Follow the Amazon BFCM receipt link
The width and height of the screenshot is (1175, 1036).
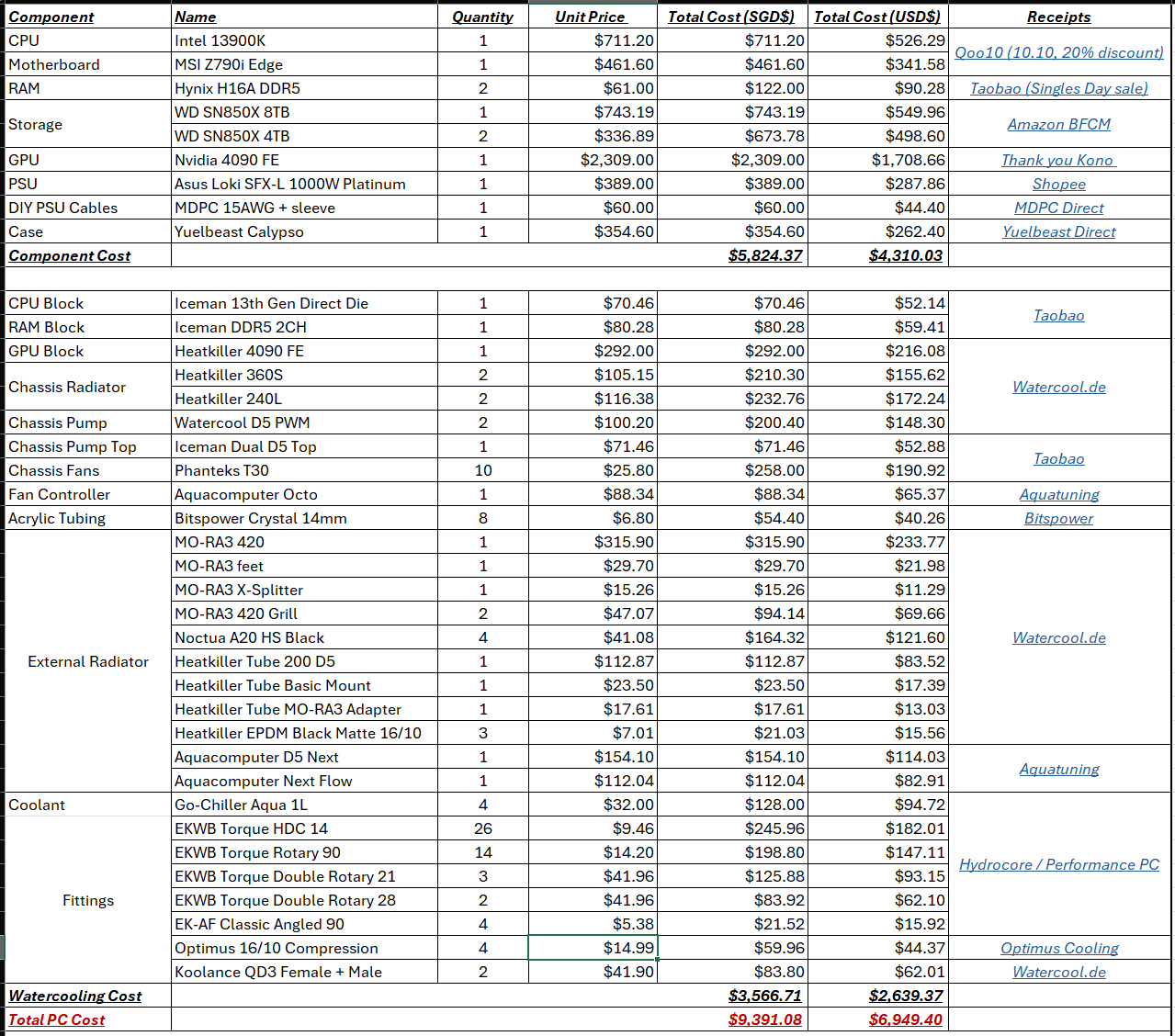click(x=1059, y=124)
